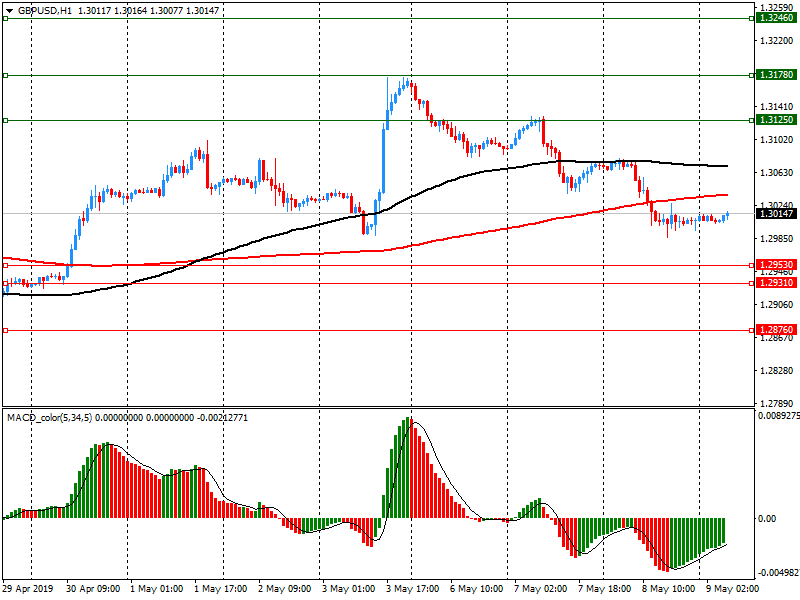Image resolution: width=800 pixels, height=600 pixels.
Task: Click the green 1.32460 price label
Action: pos(775,18)
